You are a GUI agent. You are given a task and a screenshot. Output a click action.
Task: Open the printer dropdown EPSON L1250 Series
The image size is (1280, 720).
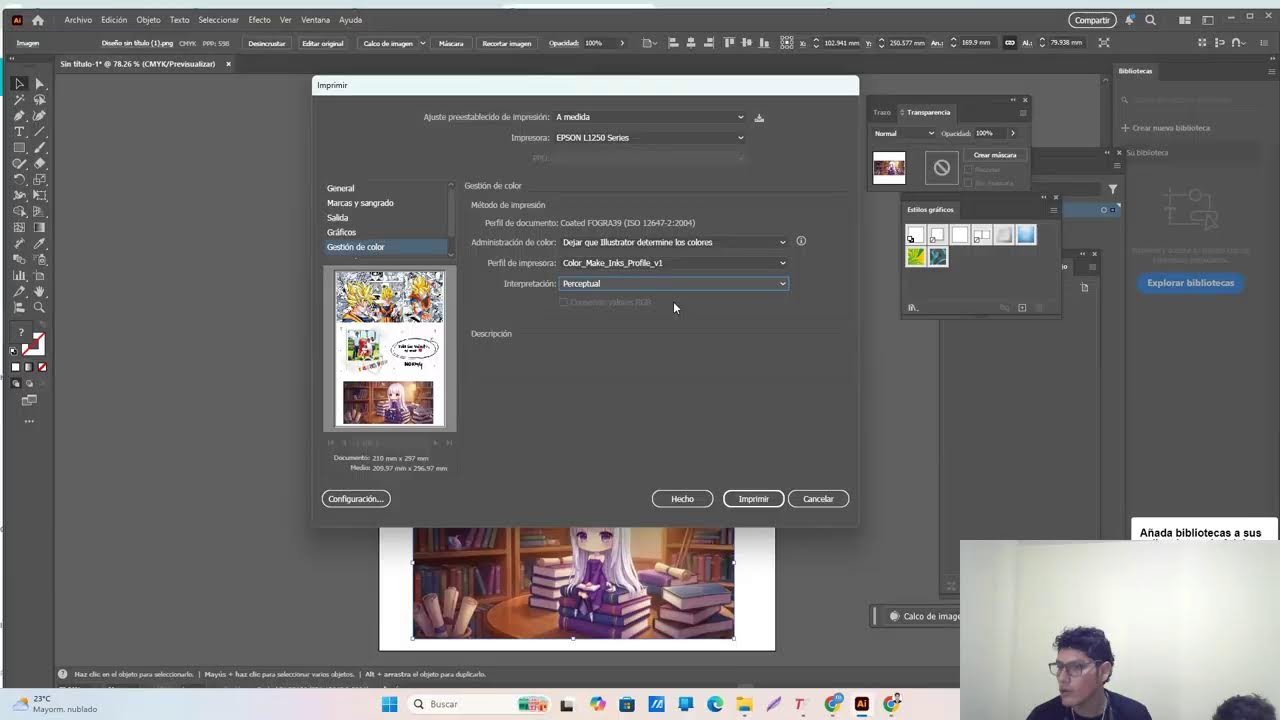coord(649,138)
